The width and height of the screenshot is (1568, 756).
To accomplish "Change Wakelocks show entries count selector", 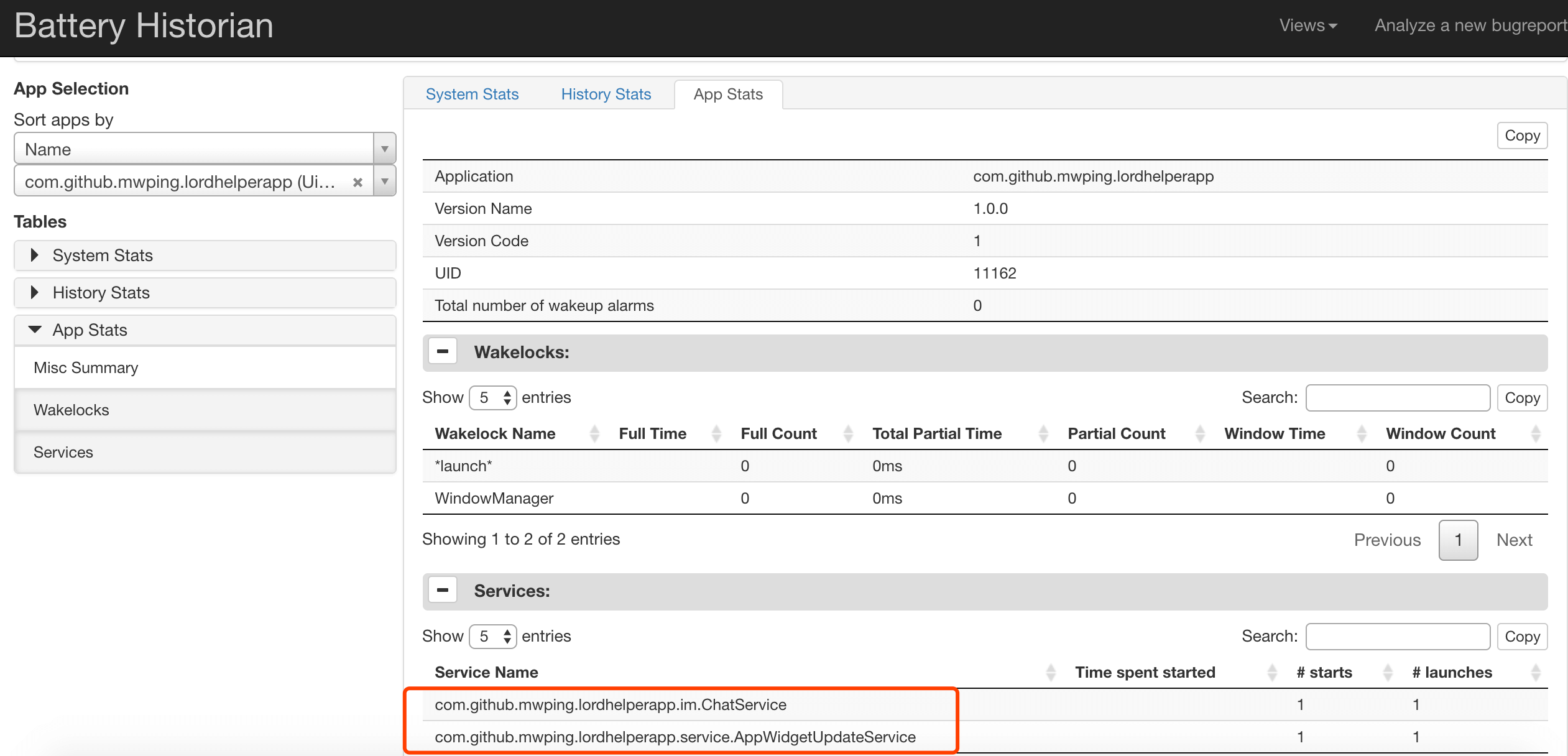I will pos(492,397).
